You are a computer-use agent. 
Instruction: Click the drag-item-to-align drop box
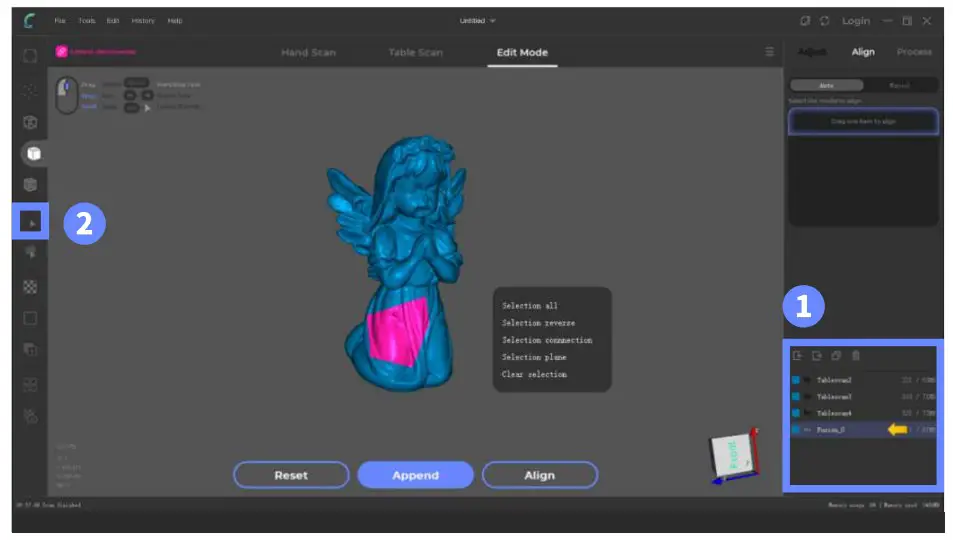[863, 121]
